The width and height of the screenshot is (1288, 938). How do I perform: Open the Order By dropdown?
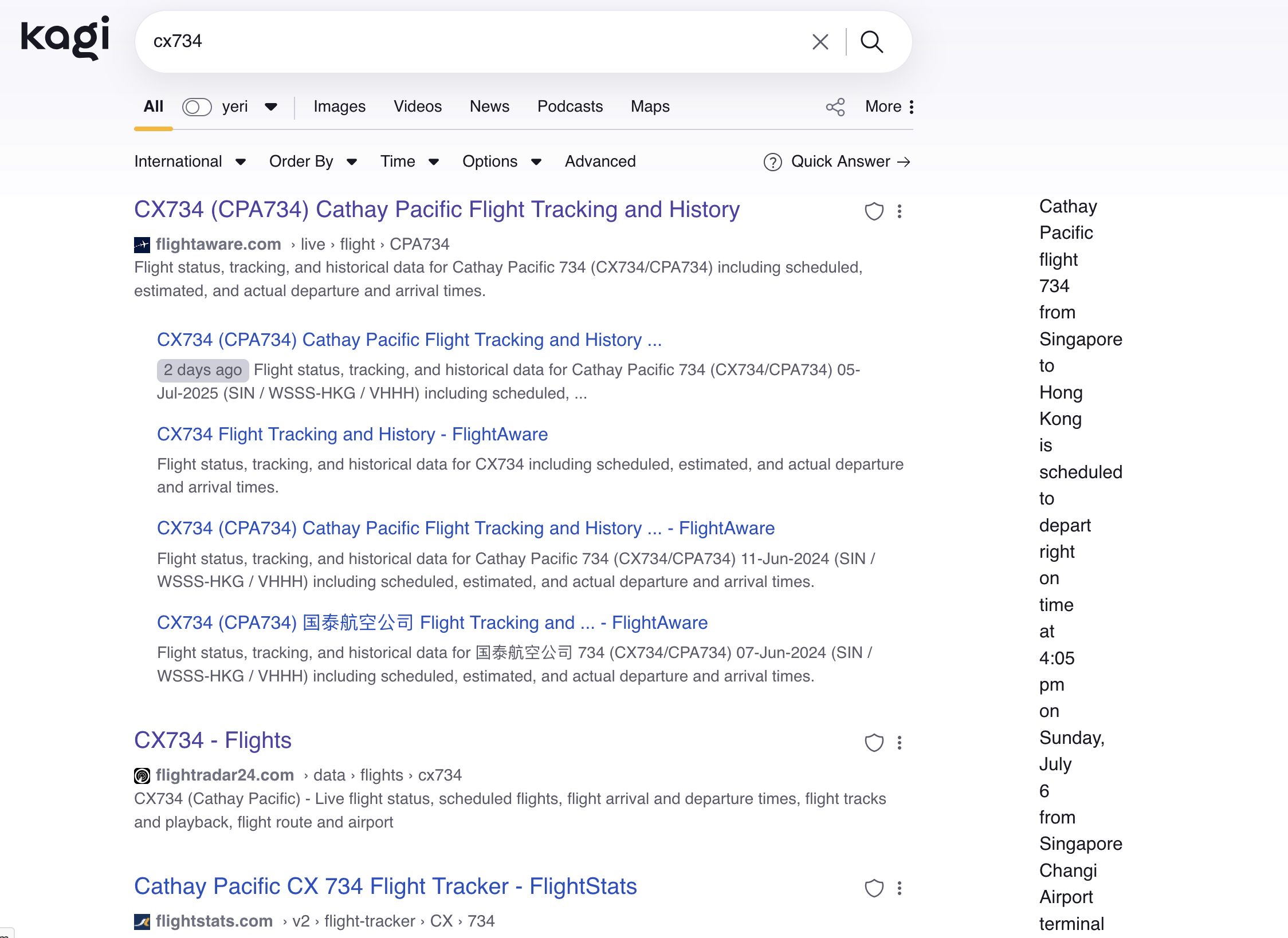(x=313, y=161)
